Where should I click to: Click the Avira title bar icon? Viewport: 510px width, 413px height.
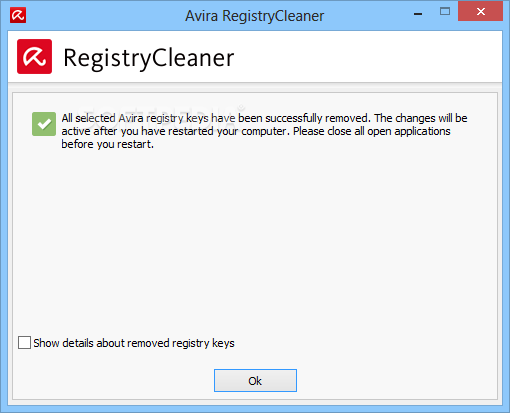coord(18,15)
